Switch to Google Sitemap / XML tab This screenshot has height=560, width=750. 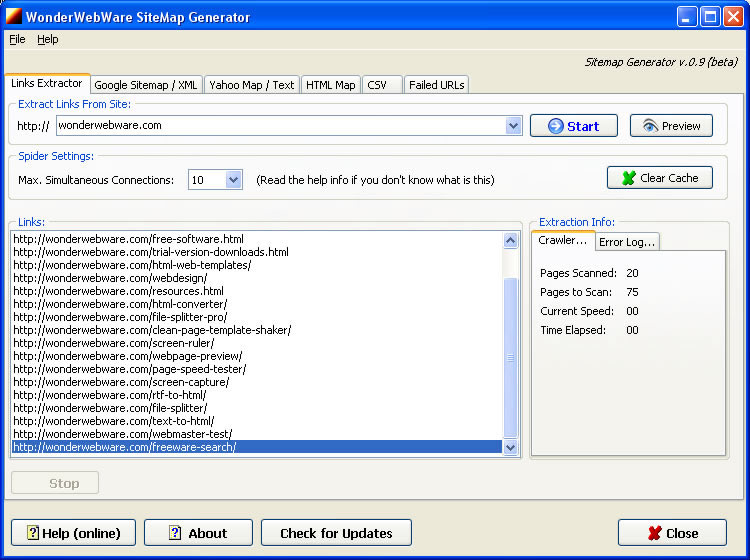click(x=146, y=85)
